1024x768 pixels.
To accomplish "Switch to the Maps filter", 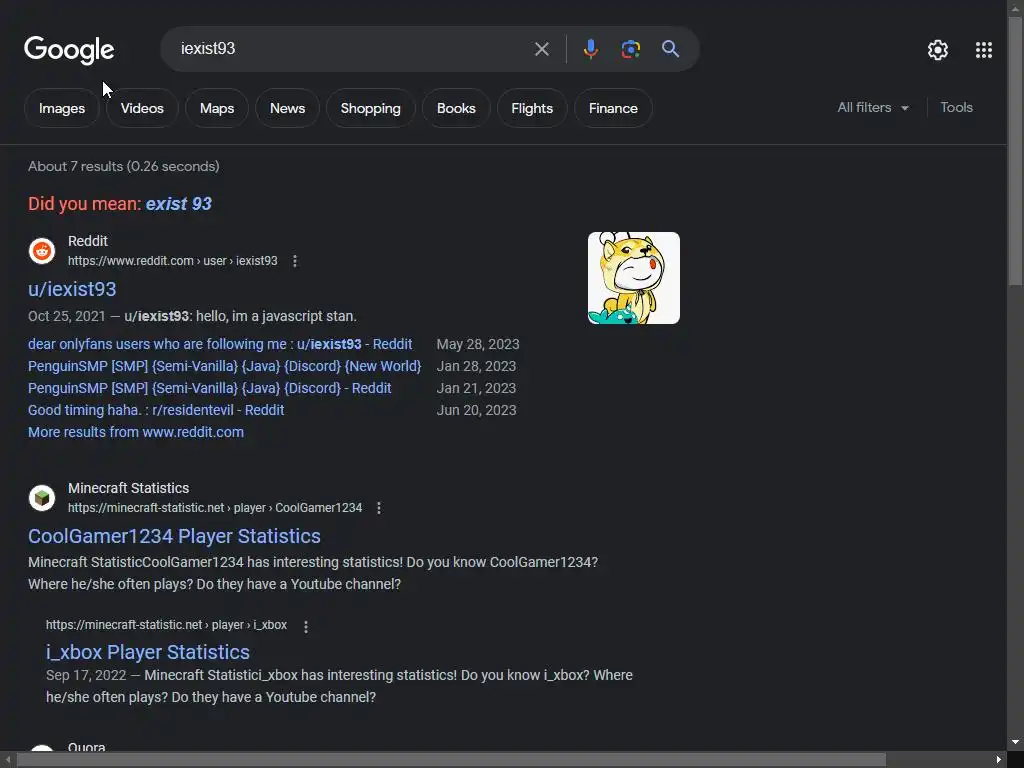I will tap(217, 108).
